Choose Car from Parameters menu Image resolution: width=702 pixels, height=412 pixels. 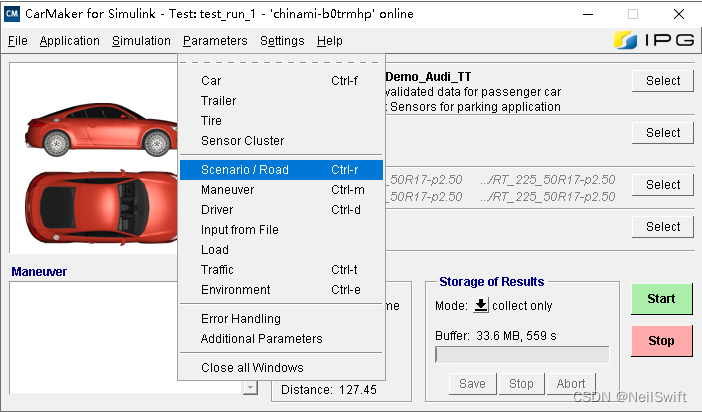pyautogui.click(x=281, y=81)
